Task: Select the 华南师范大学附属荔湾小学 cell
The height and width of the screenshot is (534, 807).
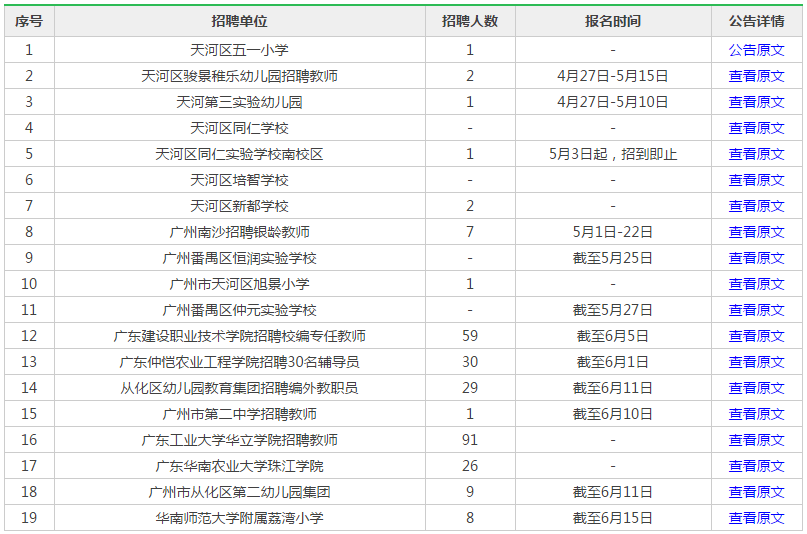Action: (240, 518)
